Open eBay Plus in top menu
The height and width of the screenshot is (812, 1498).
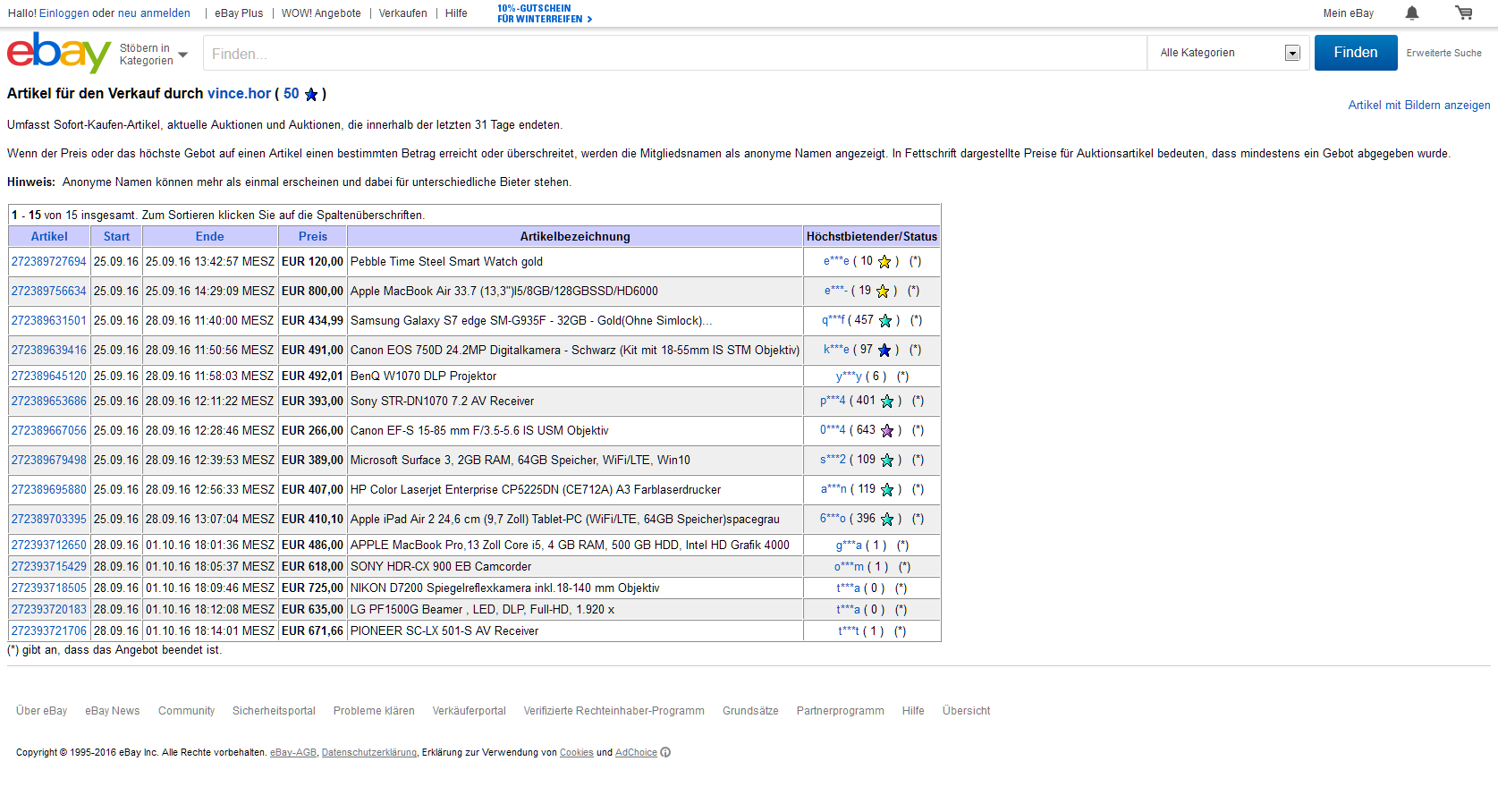click(239, 13)
